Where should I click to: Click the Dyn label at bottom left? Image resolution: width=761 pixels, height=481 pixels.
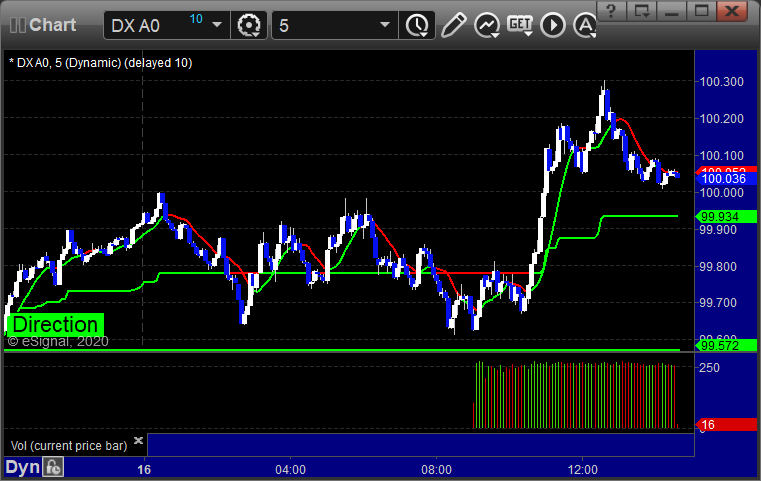click(23, 467)
